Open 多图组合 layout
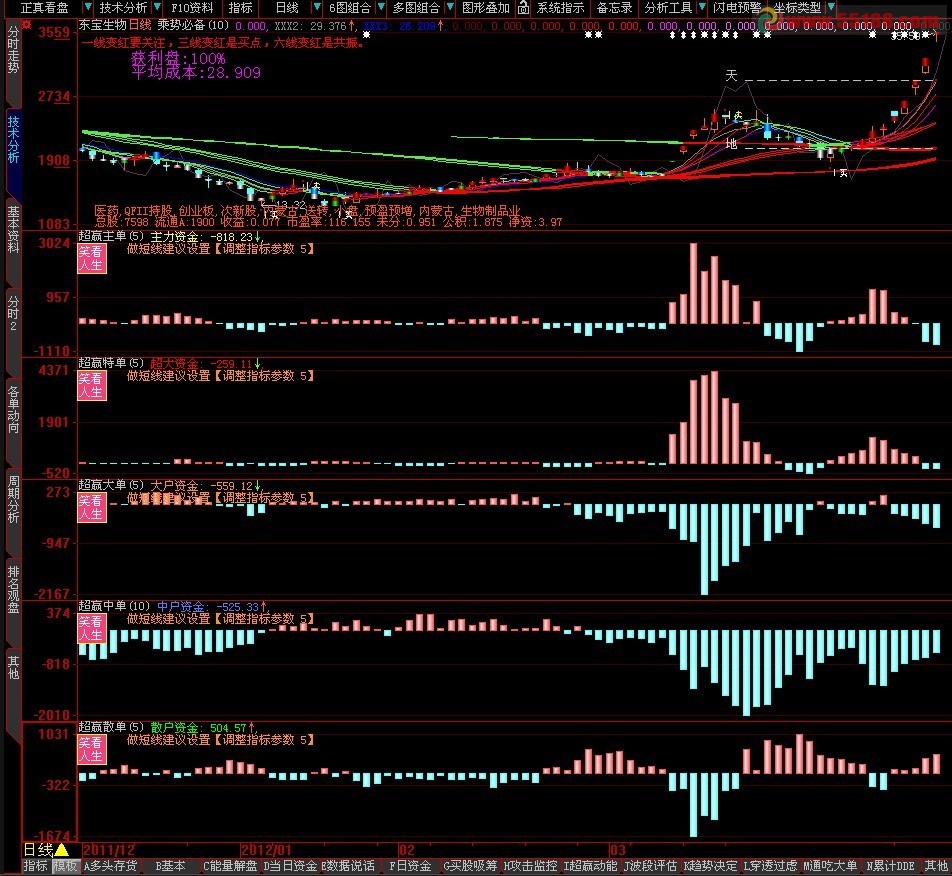This screenshot has height=876, width=952. [x=416, y=8]
